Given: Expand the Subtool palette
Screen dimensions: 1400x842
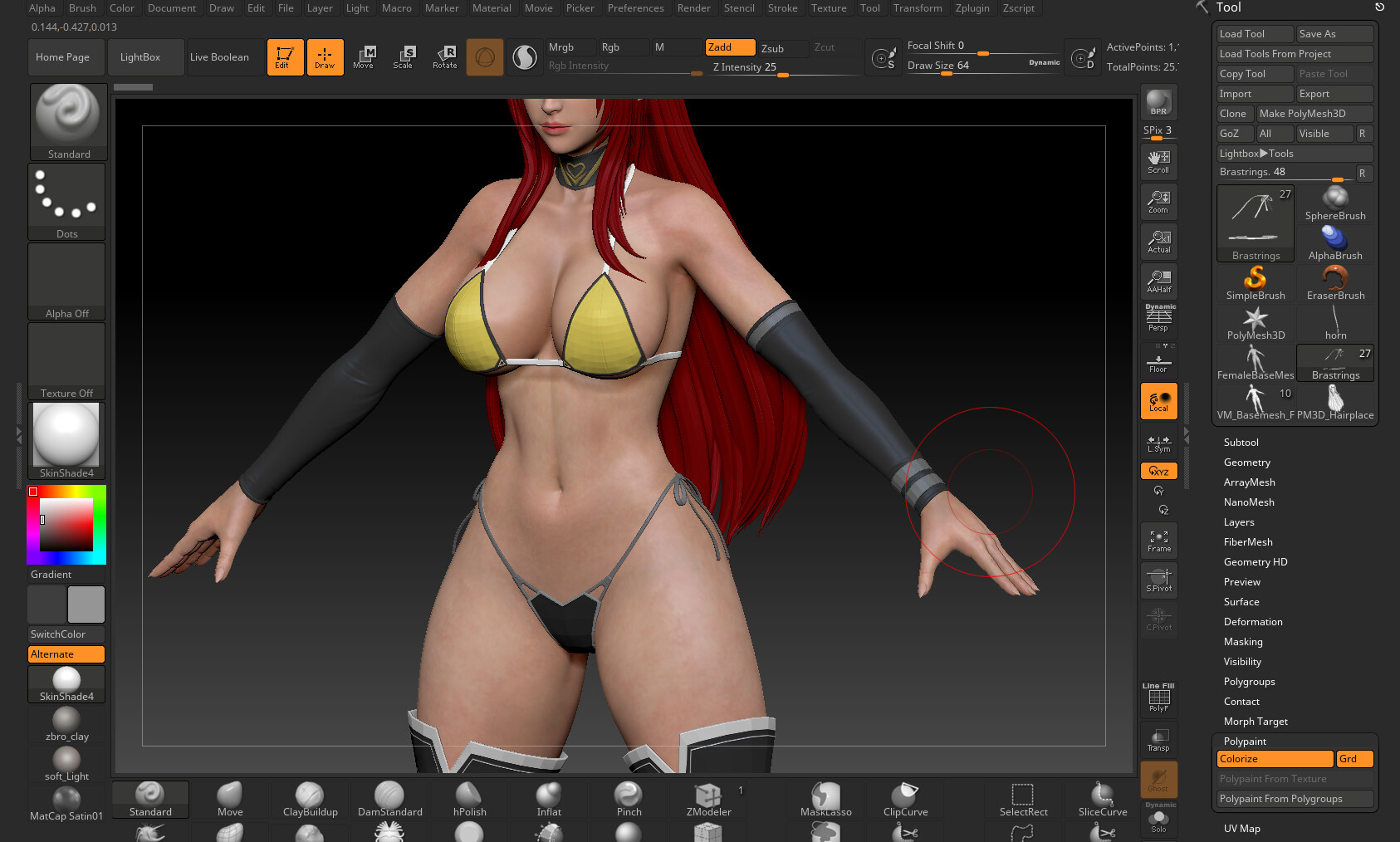Looking at the screenshot, I should pos(1241,443).
